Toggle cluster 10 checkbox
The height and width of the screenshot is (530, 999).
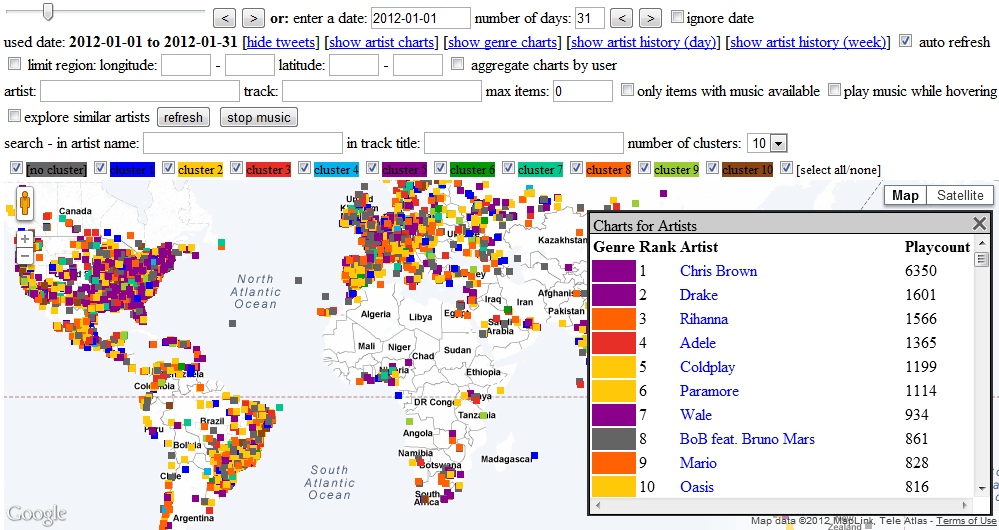712,168
